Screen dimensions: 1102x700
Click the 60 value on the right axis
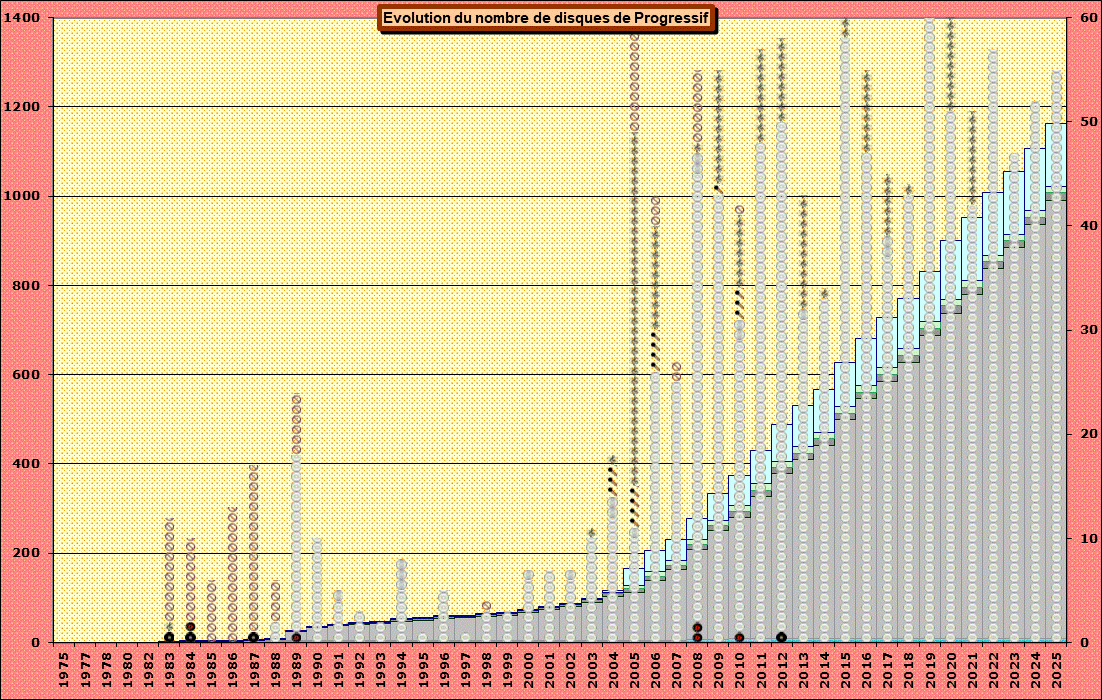pyautogui.click(x=1082, y=18)
